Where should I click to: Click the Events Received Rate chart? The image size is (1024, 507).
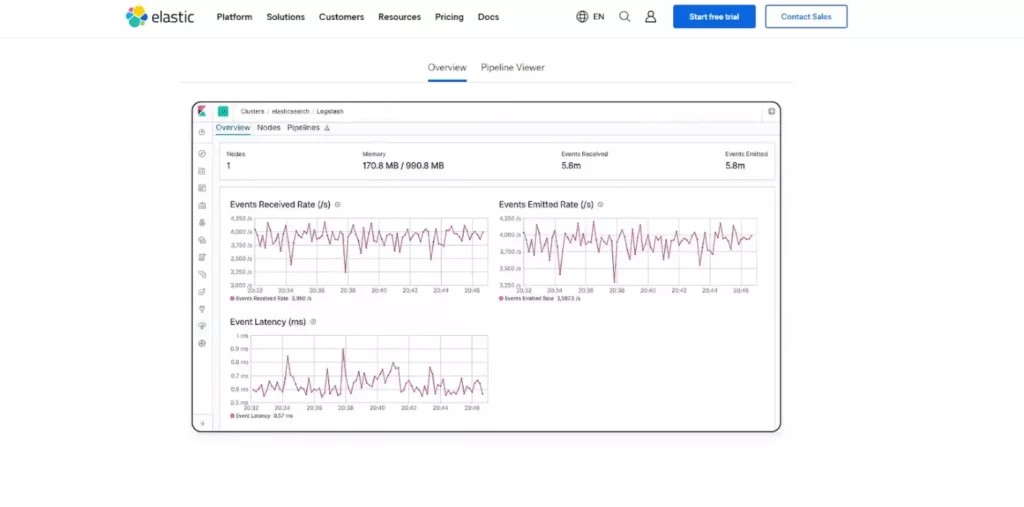click(370, 252)
